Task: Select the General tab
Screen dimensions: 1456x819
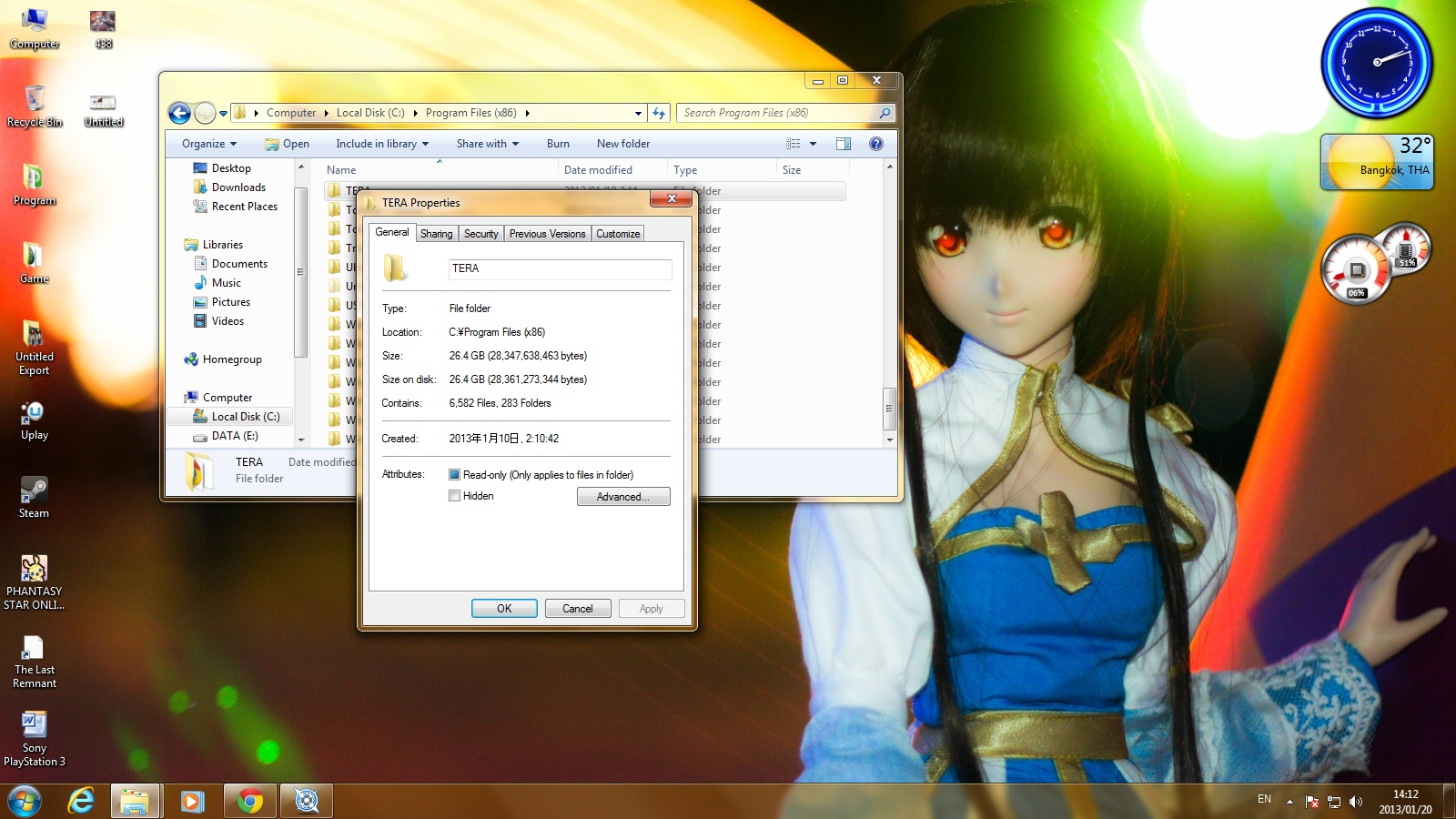Action: [392, 232]
